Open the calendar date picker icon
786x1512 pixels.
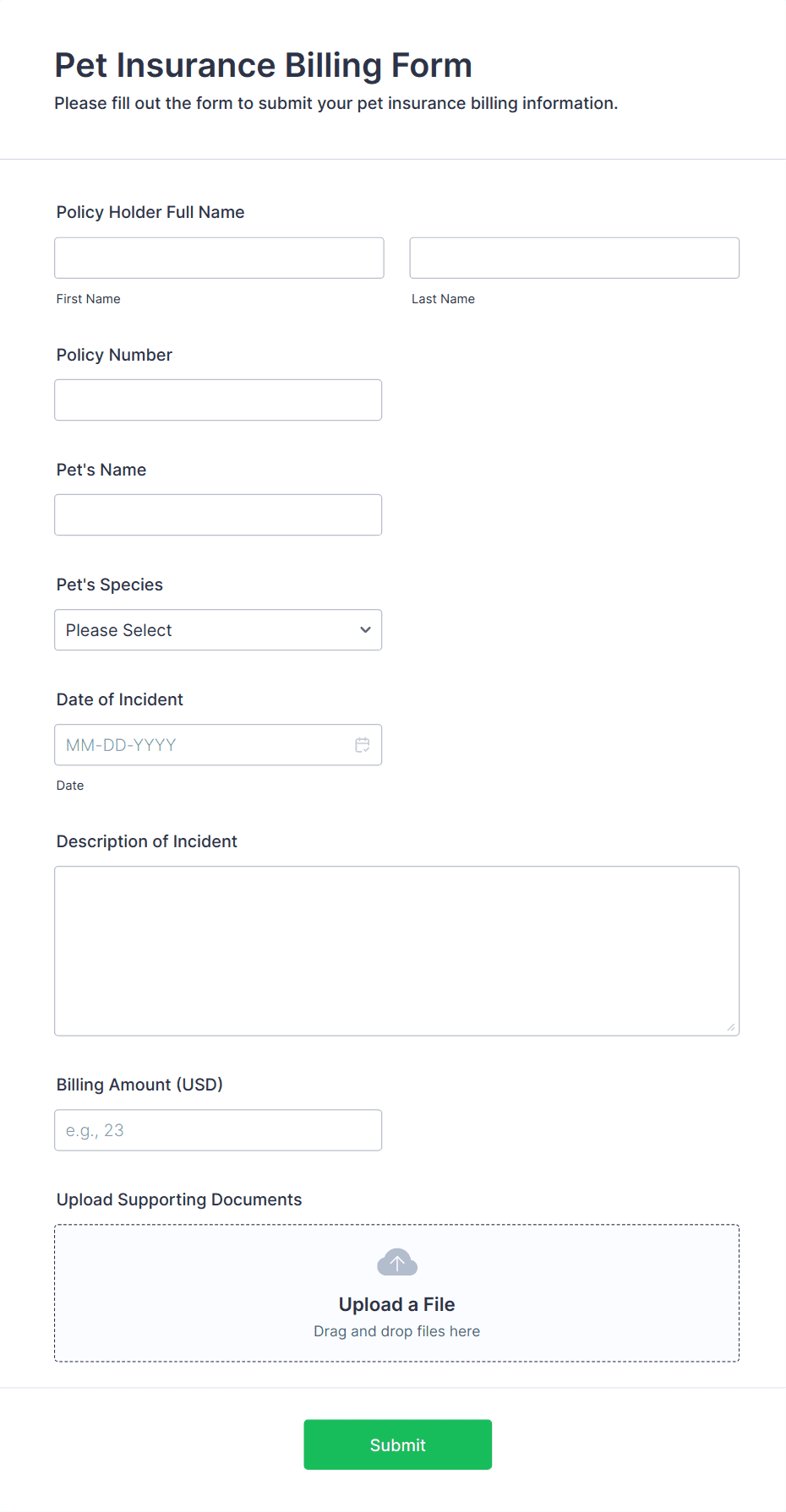[x=363, y=745]
